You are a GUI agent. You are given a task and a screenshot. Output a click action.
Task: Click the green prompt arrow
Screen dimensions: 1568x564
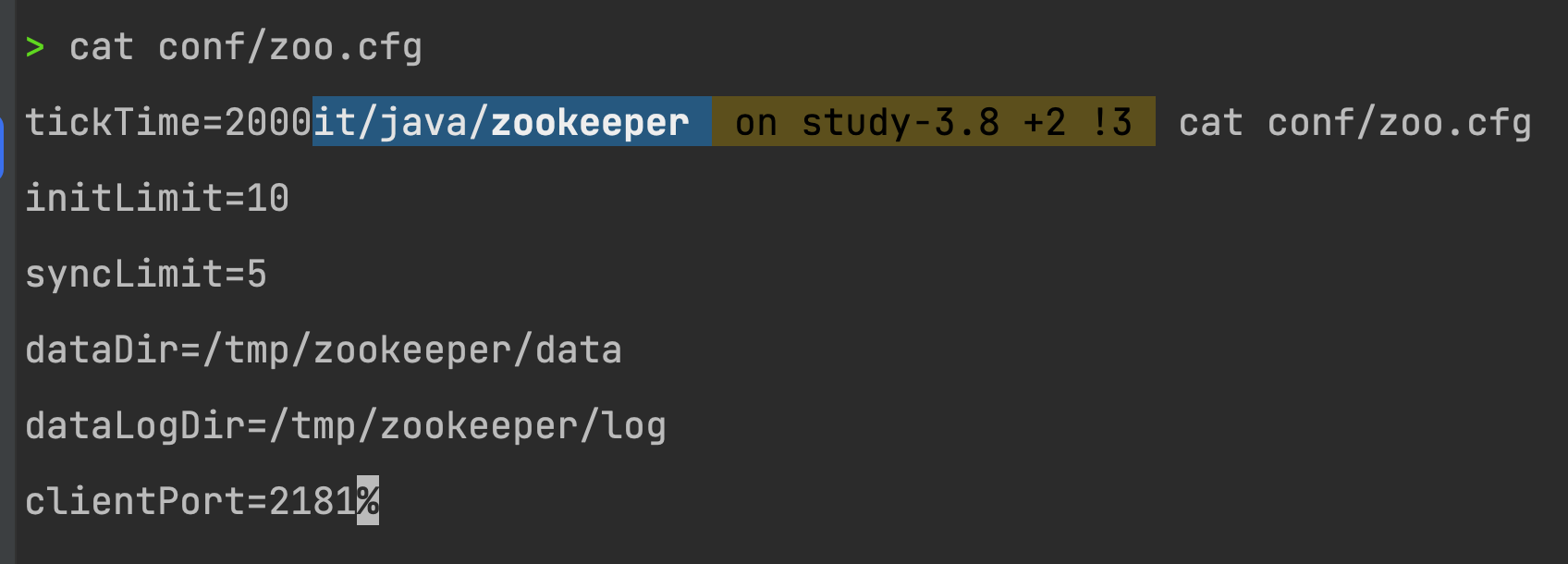click(35, 46)
